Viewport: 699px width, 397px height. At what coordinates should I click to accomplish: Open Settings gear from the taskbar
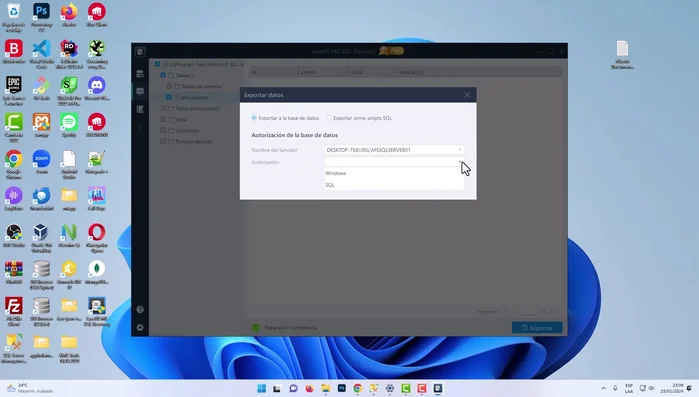pyautogui.click(x=390, y=389)
